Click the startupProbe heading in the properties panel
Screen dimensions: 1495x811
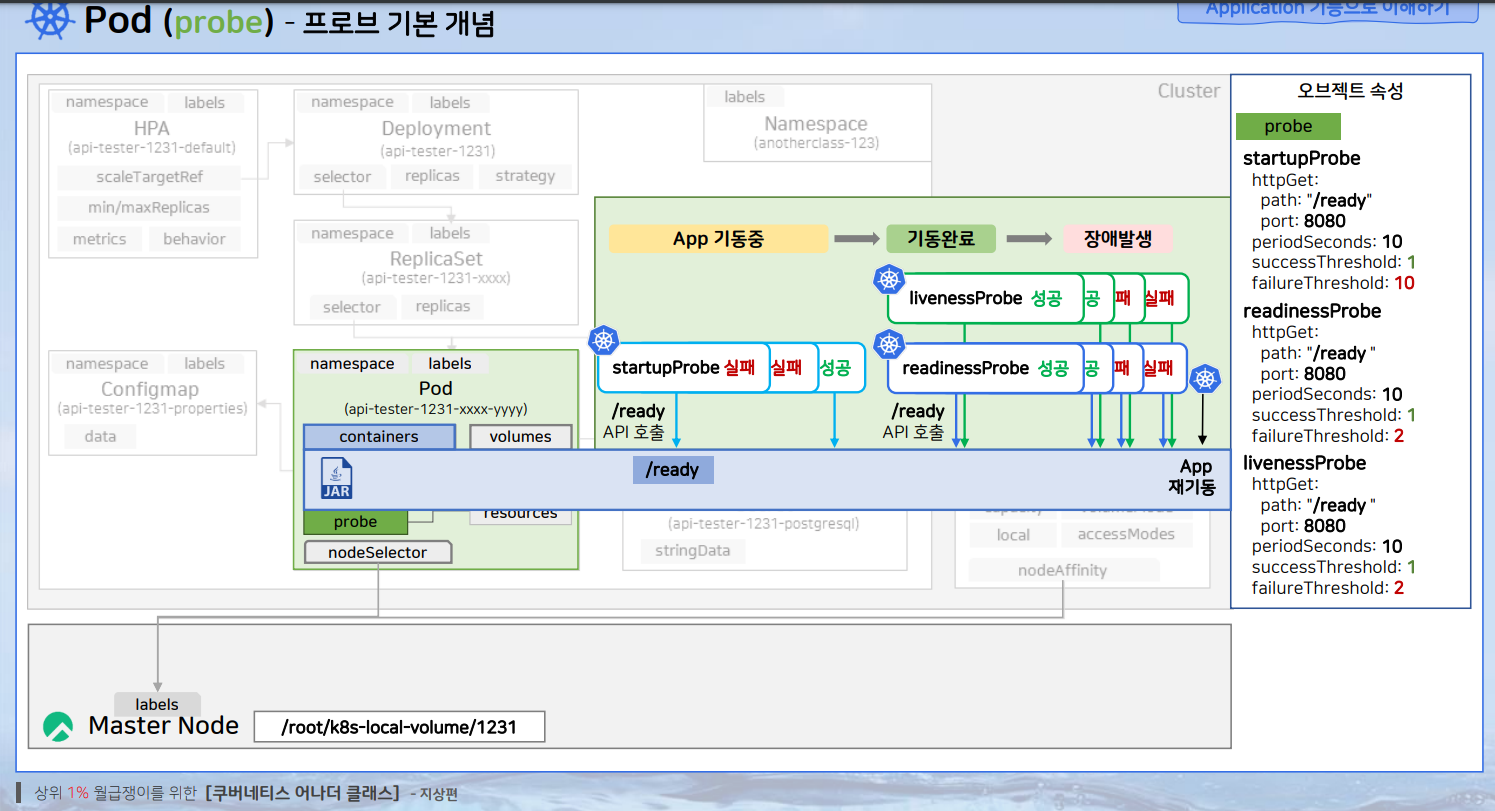tap(1301, 158)
